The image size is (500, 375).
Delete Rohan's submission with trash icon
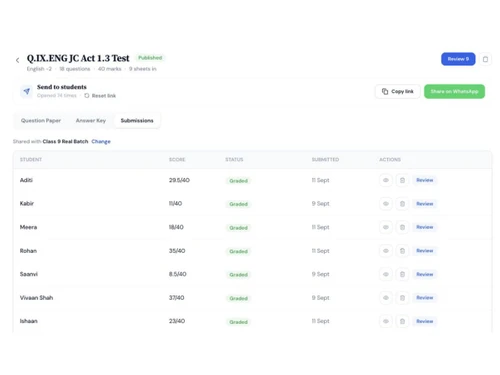[x=402, y=251]
